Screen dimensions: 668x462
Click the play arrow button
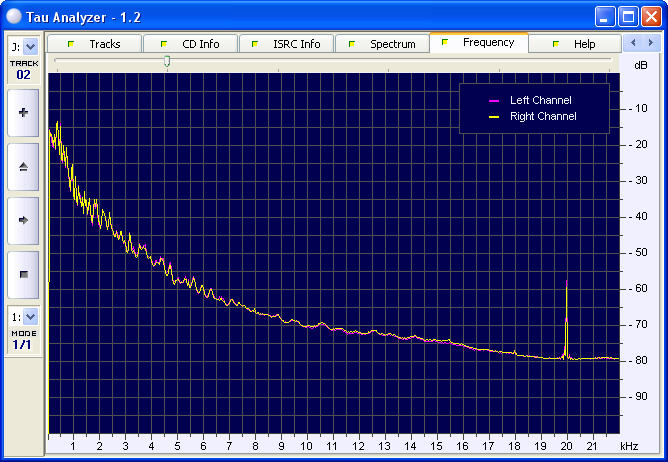[23, 220]
